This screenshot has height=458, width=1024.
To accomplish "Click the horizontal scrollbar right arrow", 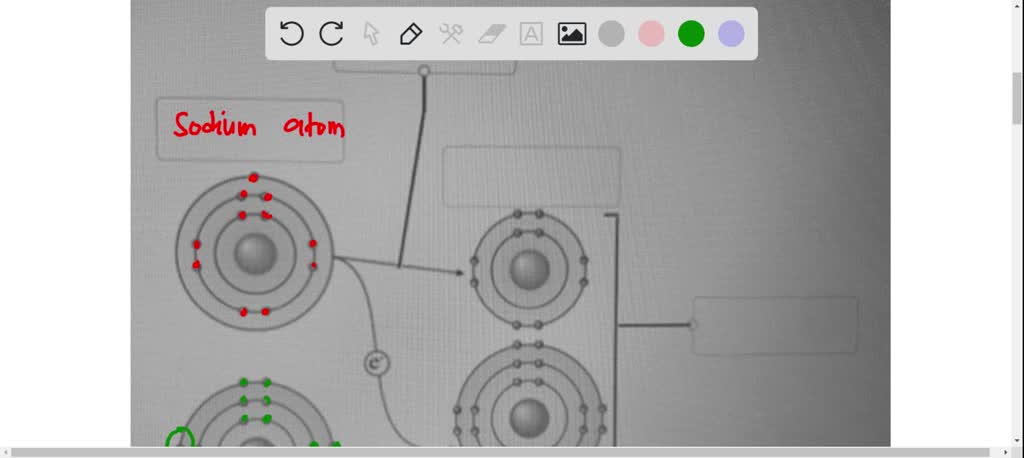I will point(1006,452).
